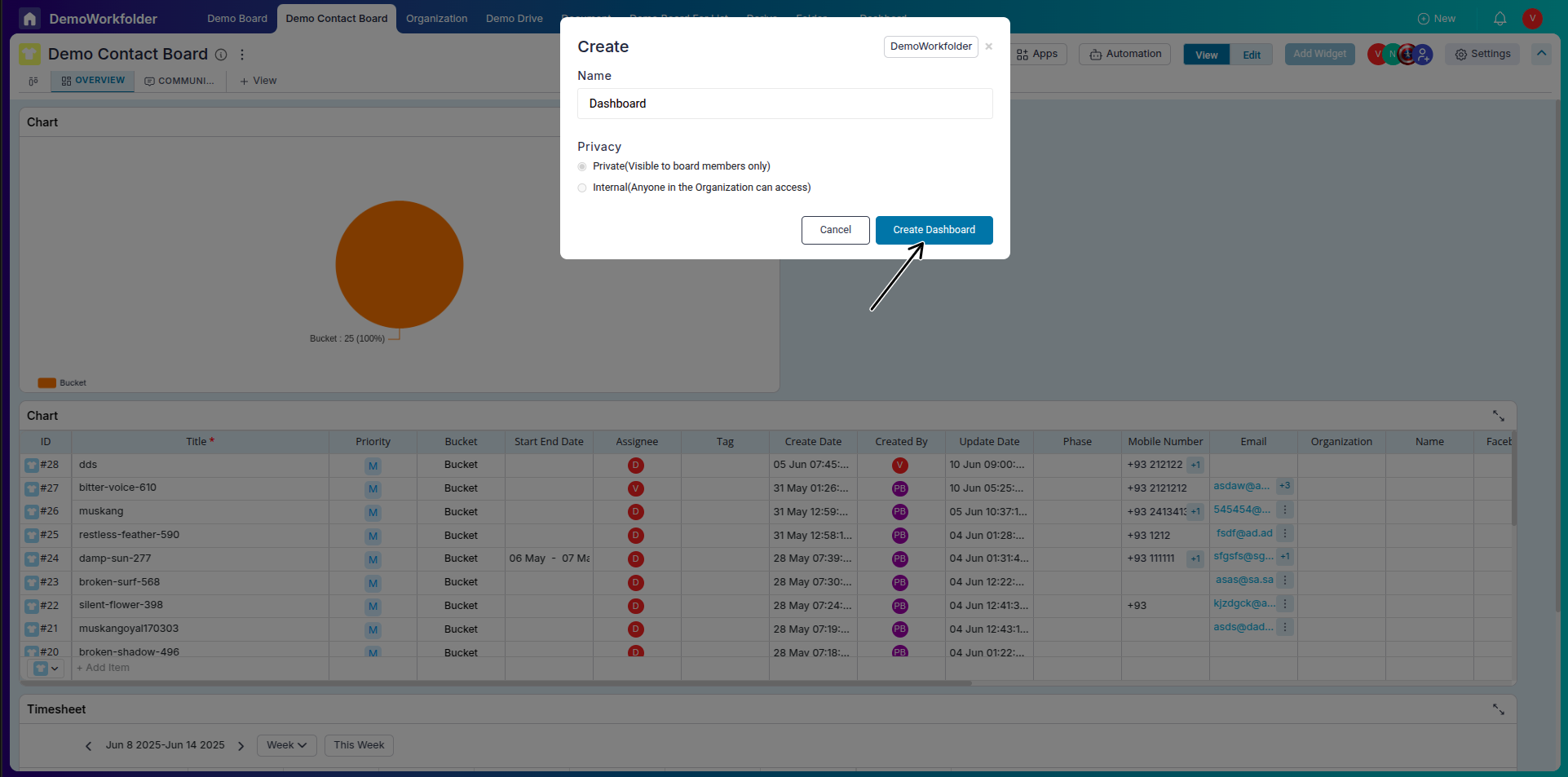This screenshot has height=777, width=1568.
Task: Click the yellow board icon beside title
Action: click(x=30, y=55)
